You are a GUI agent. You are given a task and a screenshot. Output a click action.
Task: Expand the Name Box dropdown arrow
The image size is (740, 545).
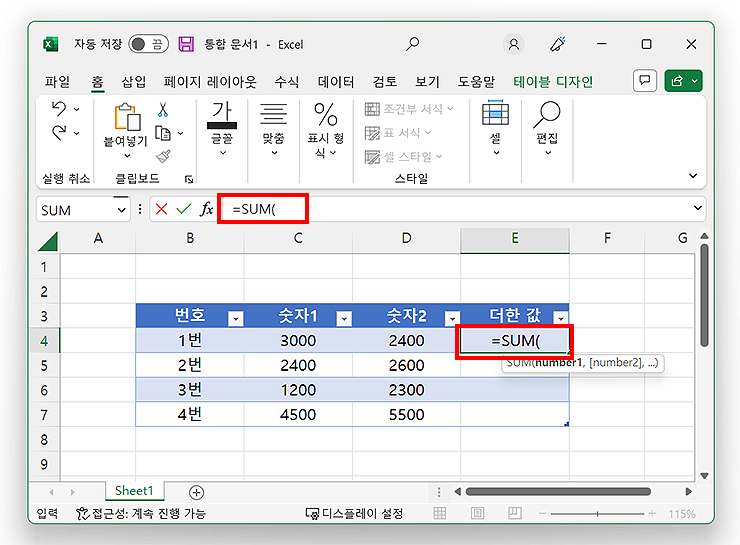pyautogui.click(x=121, y=210)
